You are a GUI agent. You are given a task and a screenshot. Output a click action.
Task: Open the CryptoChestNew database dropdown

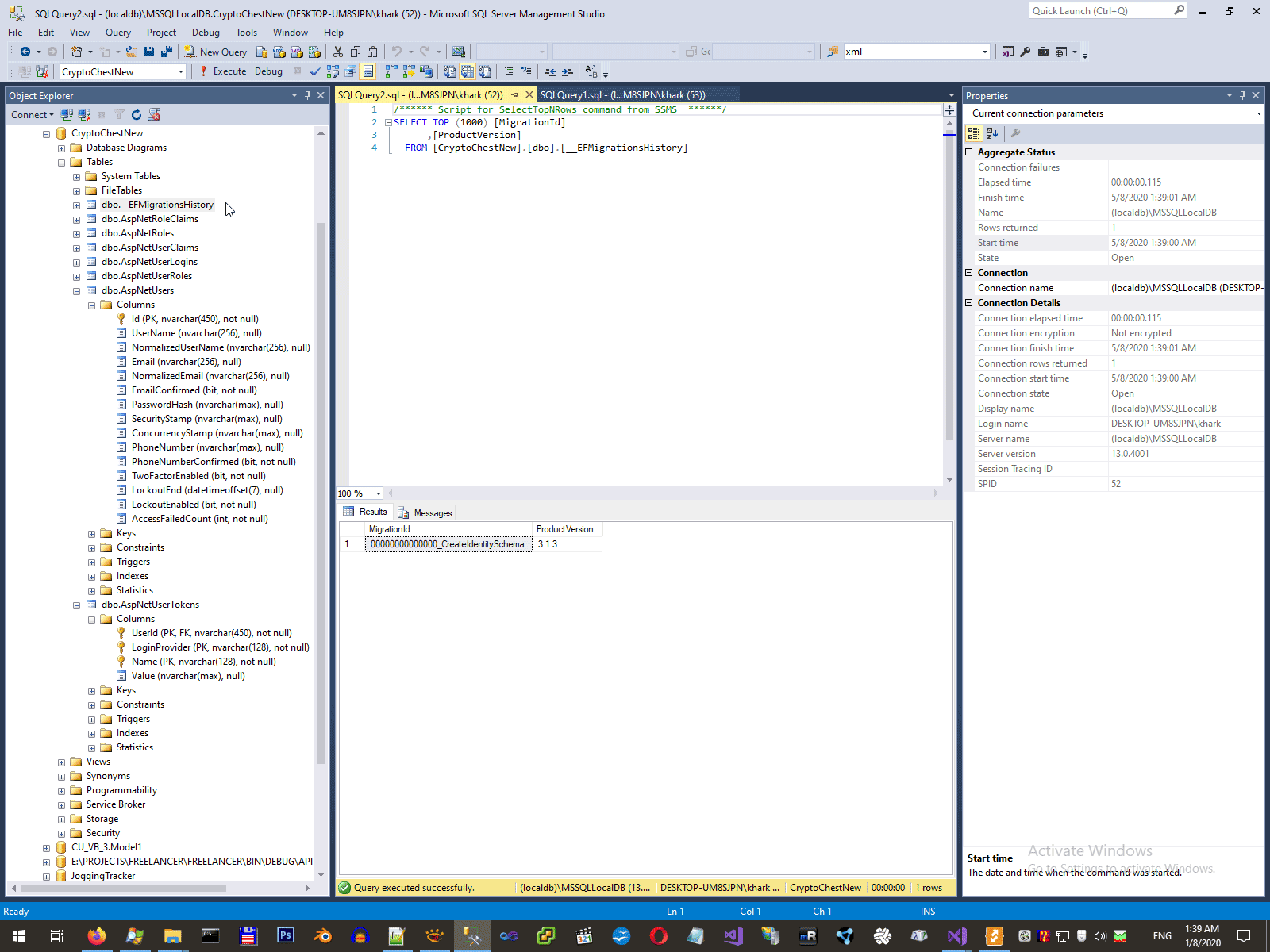point(181,71)
